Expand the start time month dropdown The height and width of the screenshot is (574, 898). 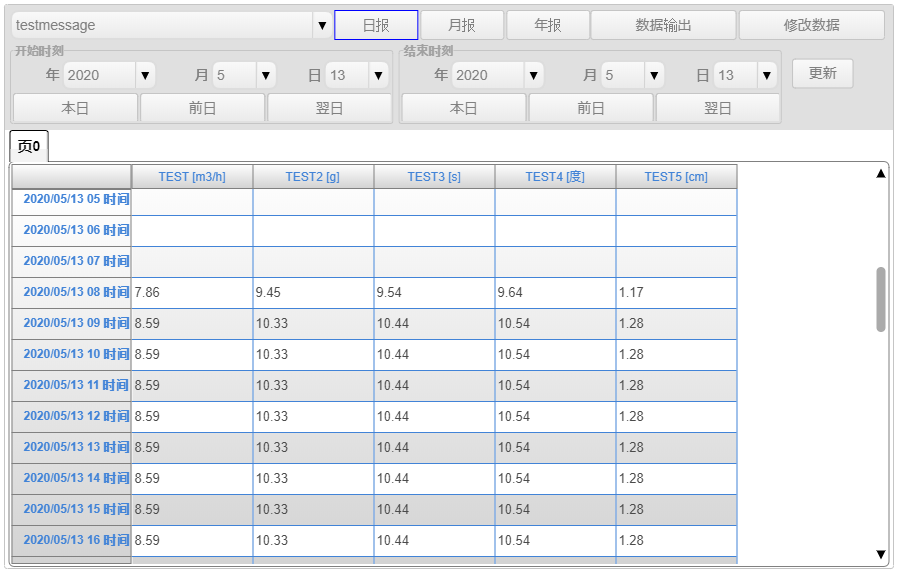point(265,75)
